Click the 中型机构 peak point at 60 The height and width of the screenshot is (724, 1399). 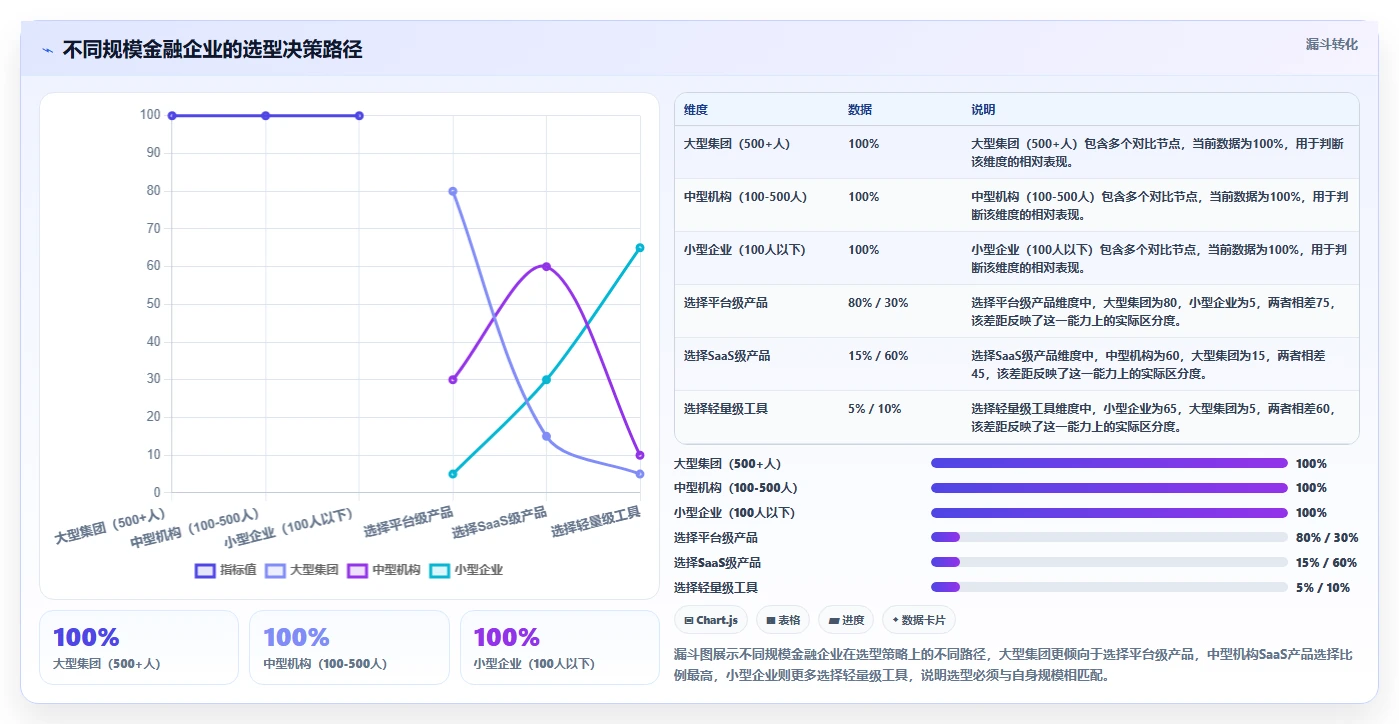[x=546, y=266]
